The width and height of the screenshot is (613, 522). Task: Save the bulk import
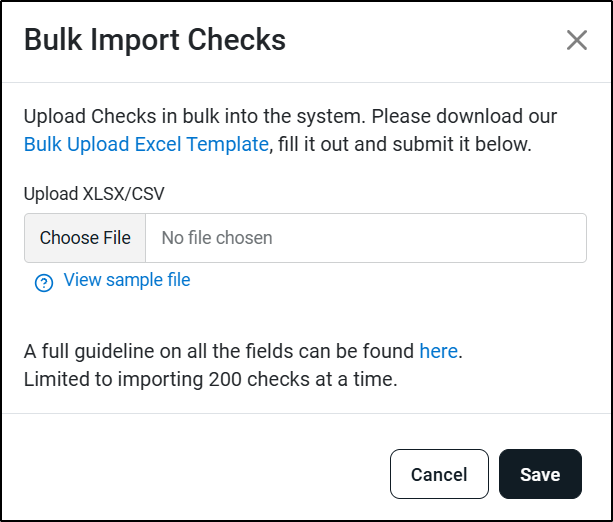coord(540,474)
